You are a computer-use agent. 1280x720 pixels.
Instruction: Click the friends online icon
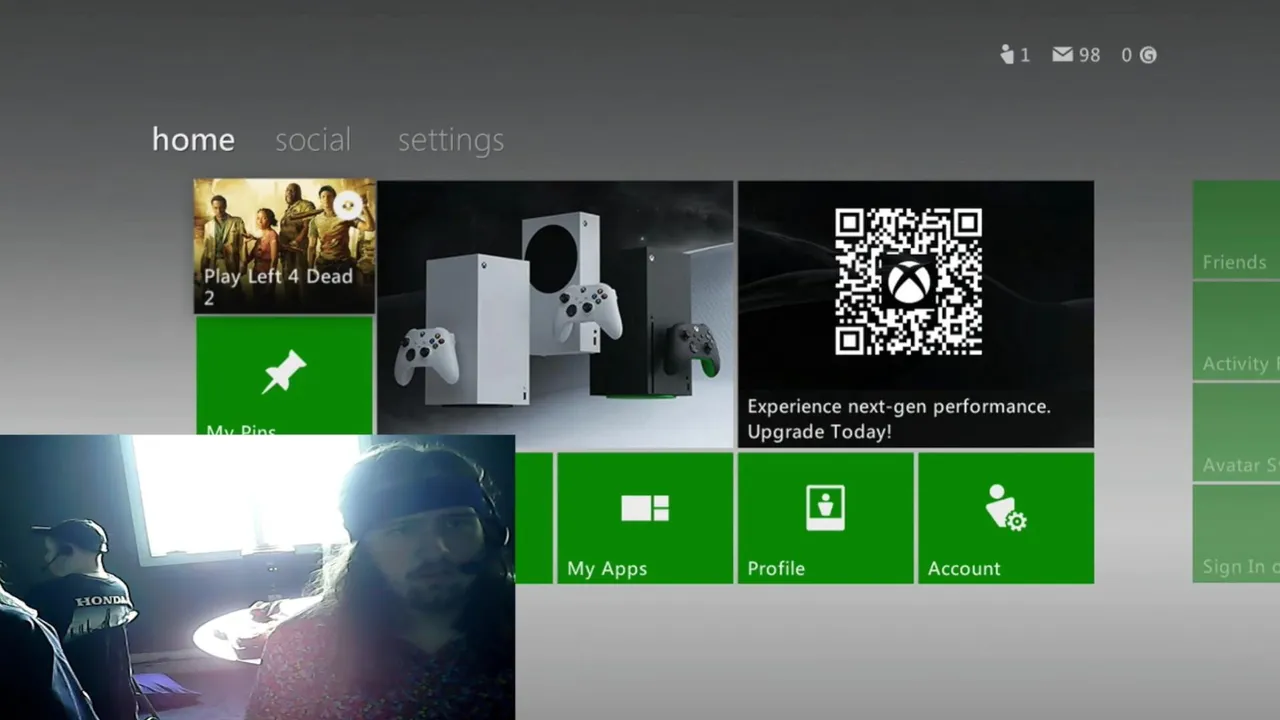(1007, 54)
